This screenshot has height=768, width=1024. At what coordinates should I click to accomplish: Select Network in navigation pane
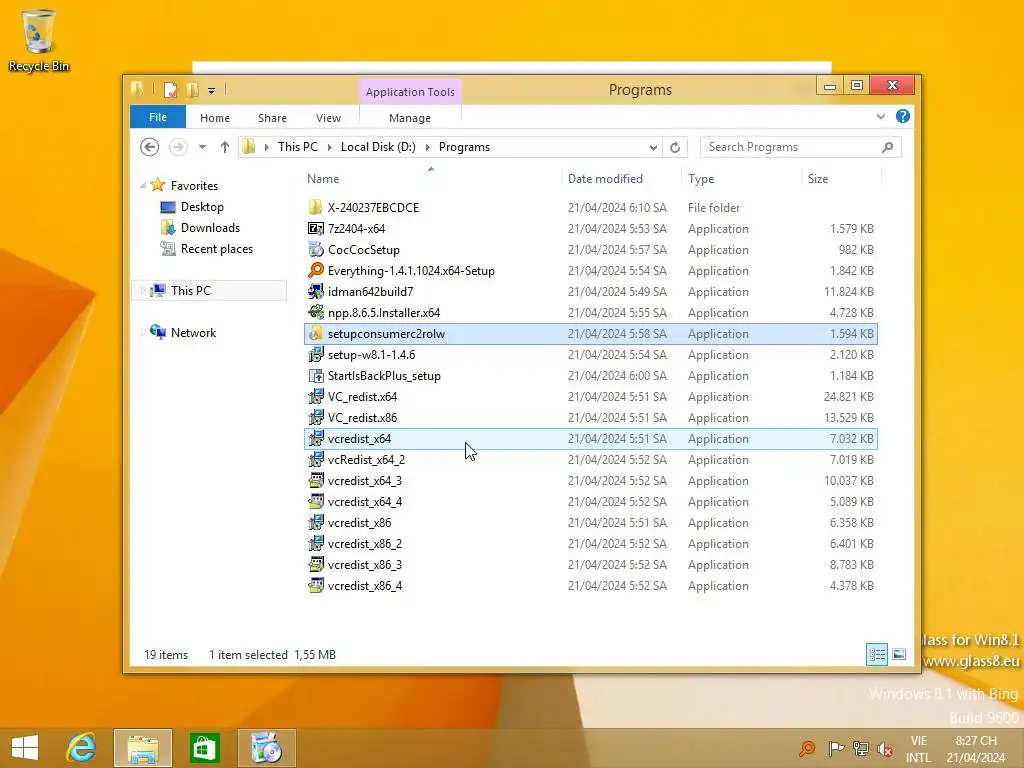(x=193, y=332)
